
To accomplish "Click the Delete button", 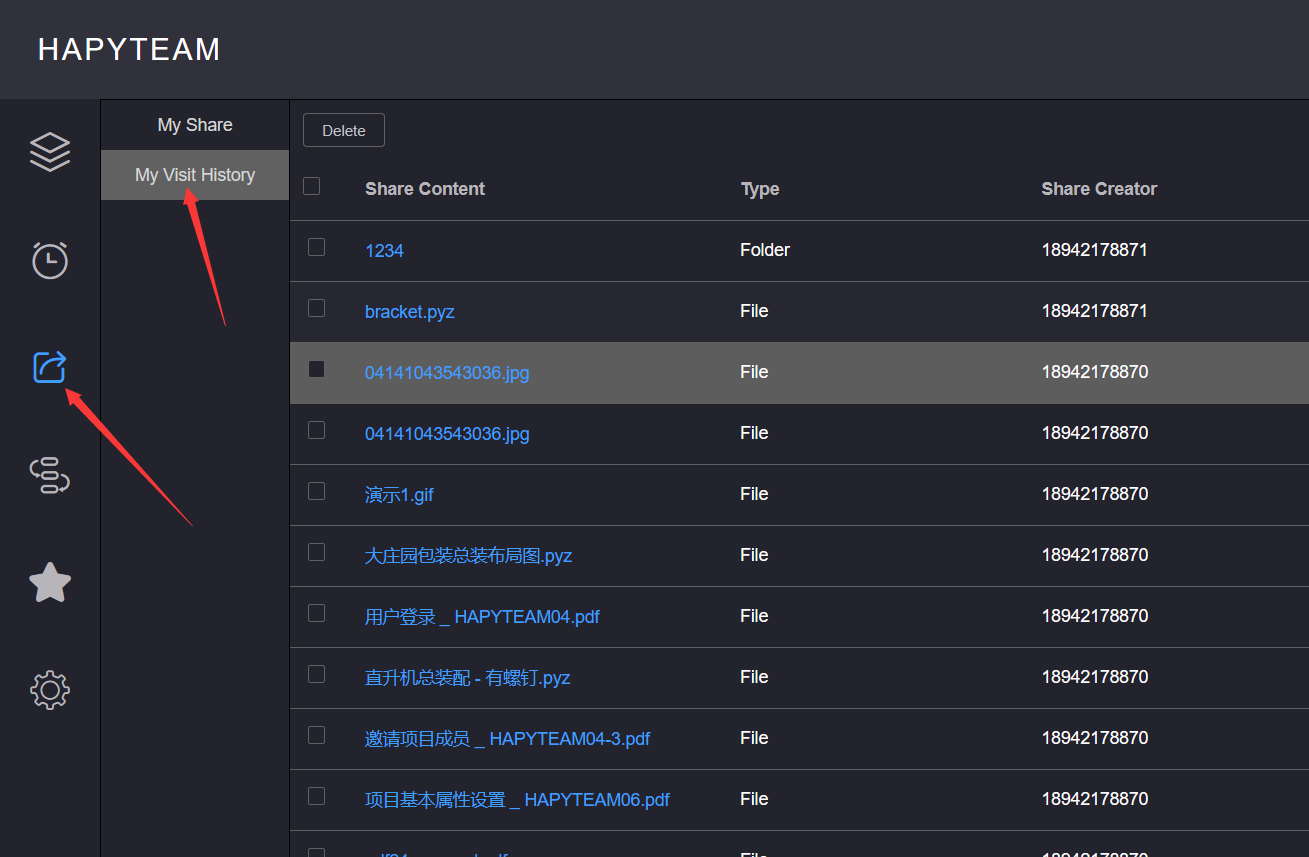I will [344, 131].
